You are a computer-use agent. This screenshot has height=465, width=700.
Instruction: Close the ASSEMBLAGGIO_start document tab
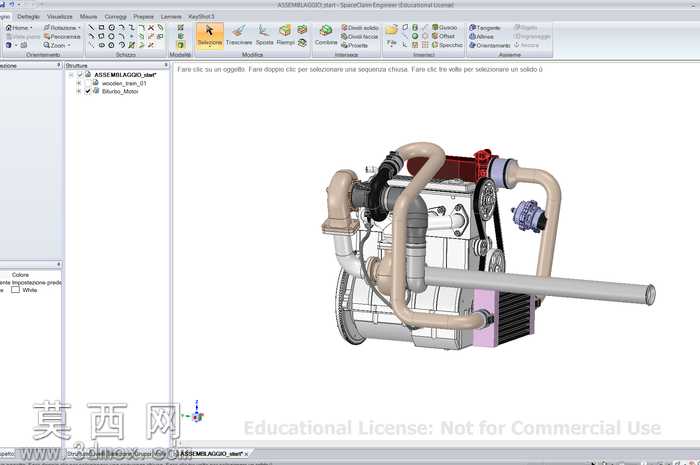(246, 454)
